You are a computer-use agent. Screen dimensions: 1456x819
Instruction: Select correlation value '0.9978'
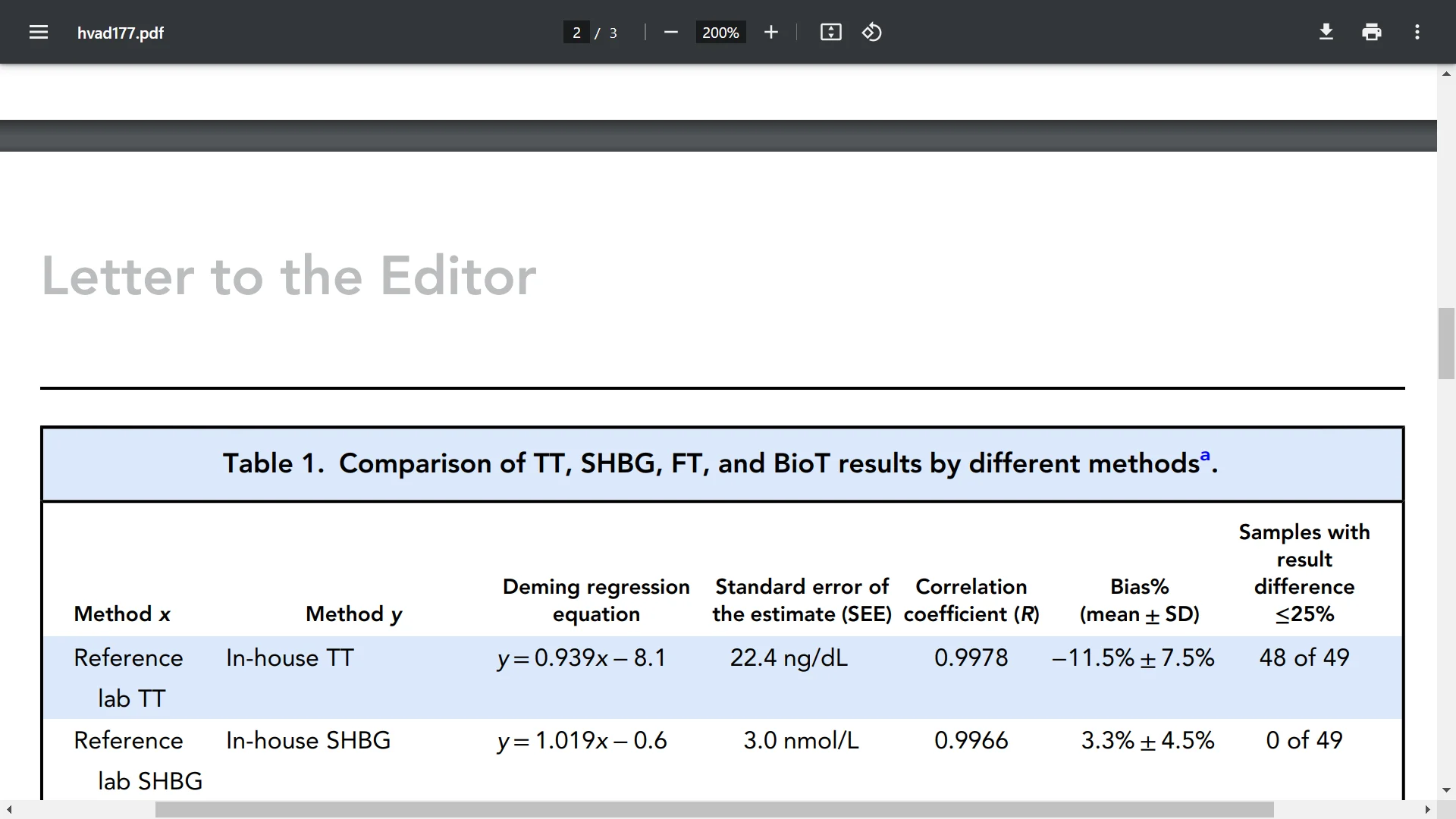(x=971, y=657)
